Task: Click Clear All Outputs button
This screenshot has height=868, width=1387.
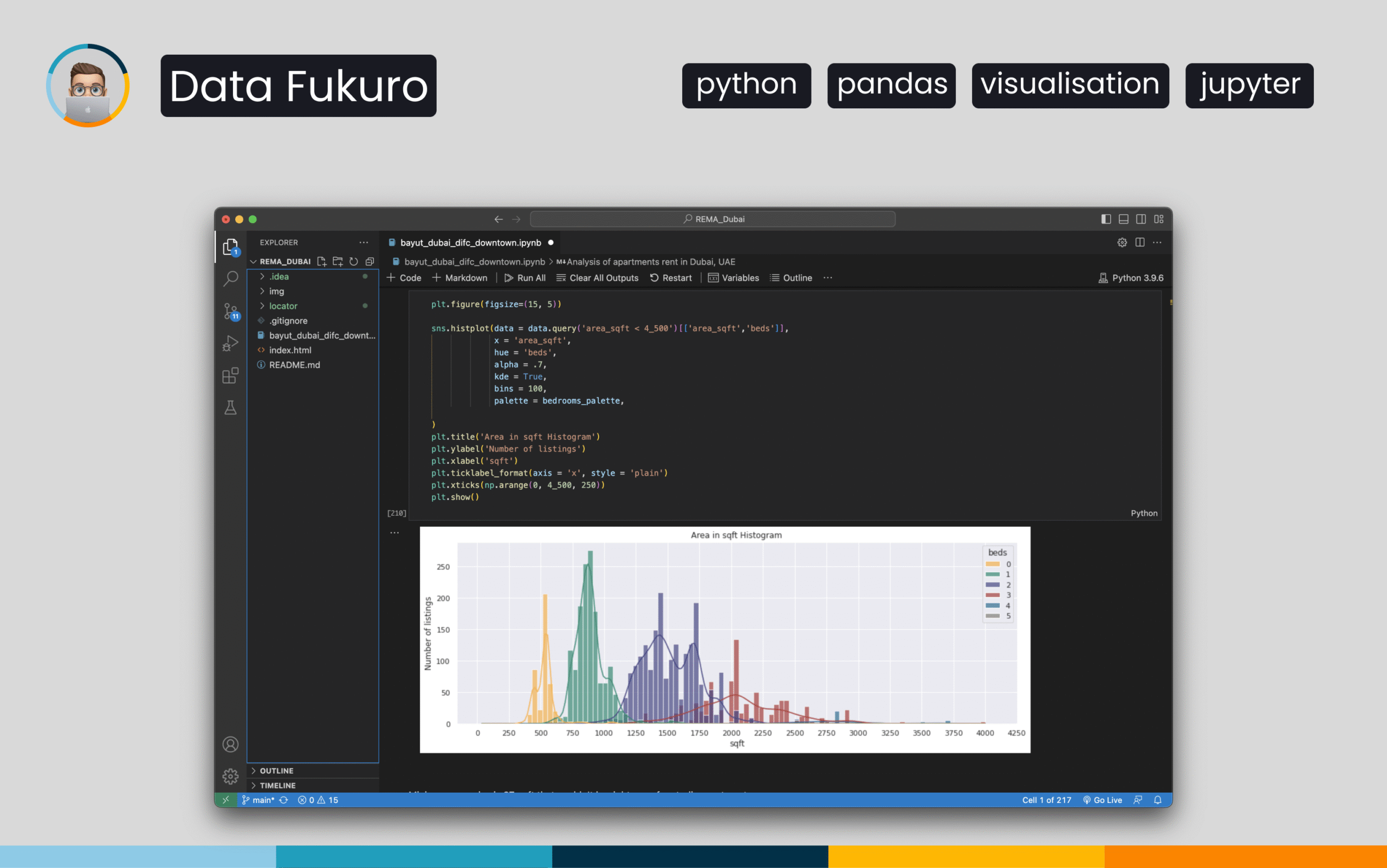Action: coord(598,278)
